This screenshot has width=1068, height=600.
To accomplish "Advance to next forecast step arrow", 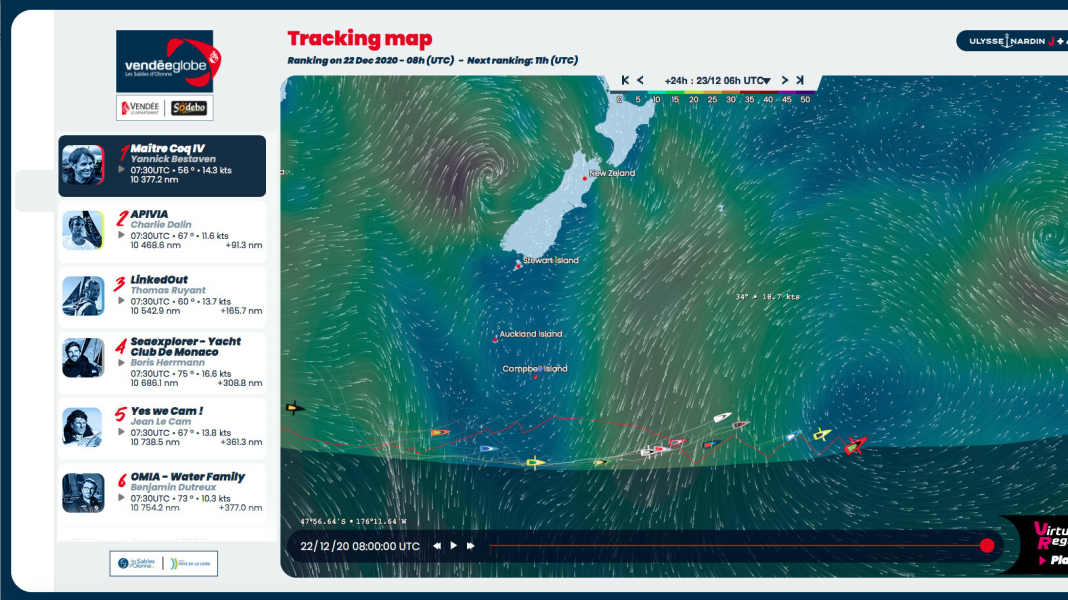I will click(785, 80).
